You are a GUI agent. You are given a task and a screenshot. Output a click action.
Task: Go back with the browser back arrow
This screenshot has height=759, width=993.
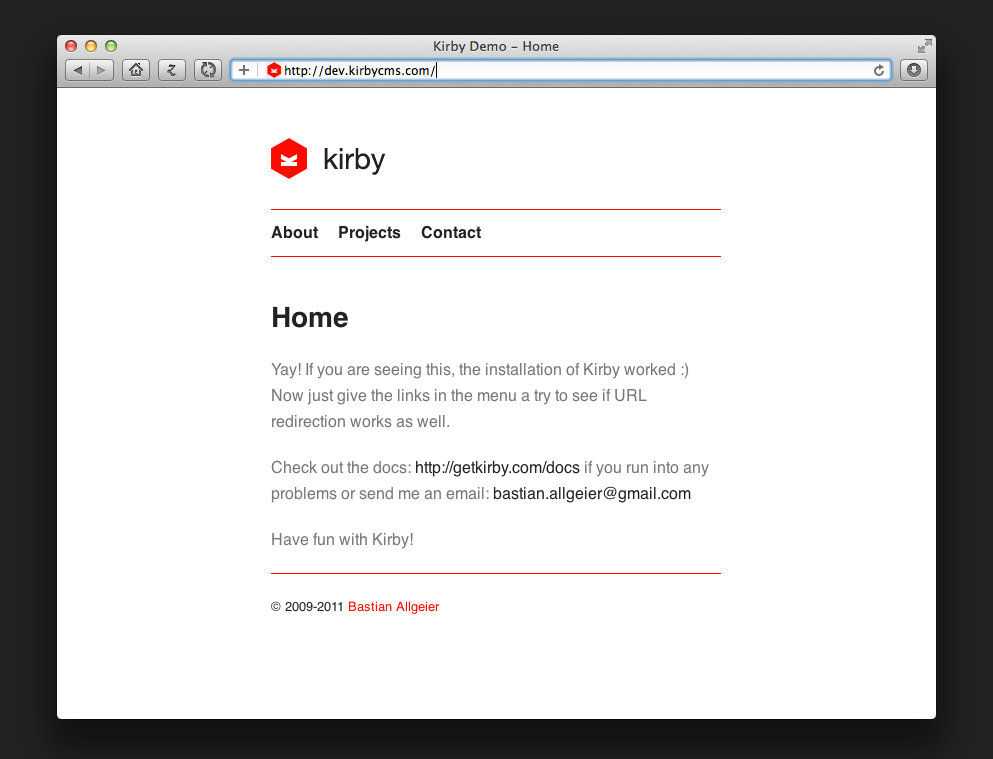78,70
